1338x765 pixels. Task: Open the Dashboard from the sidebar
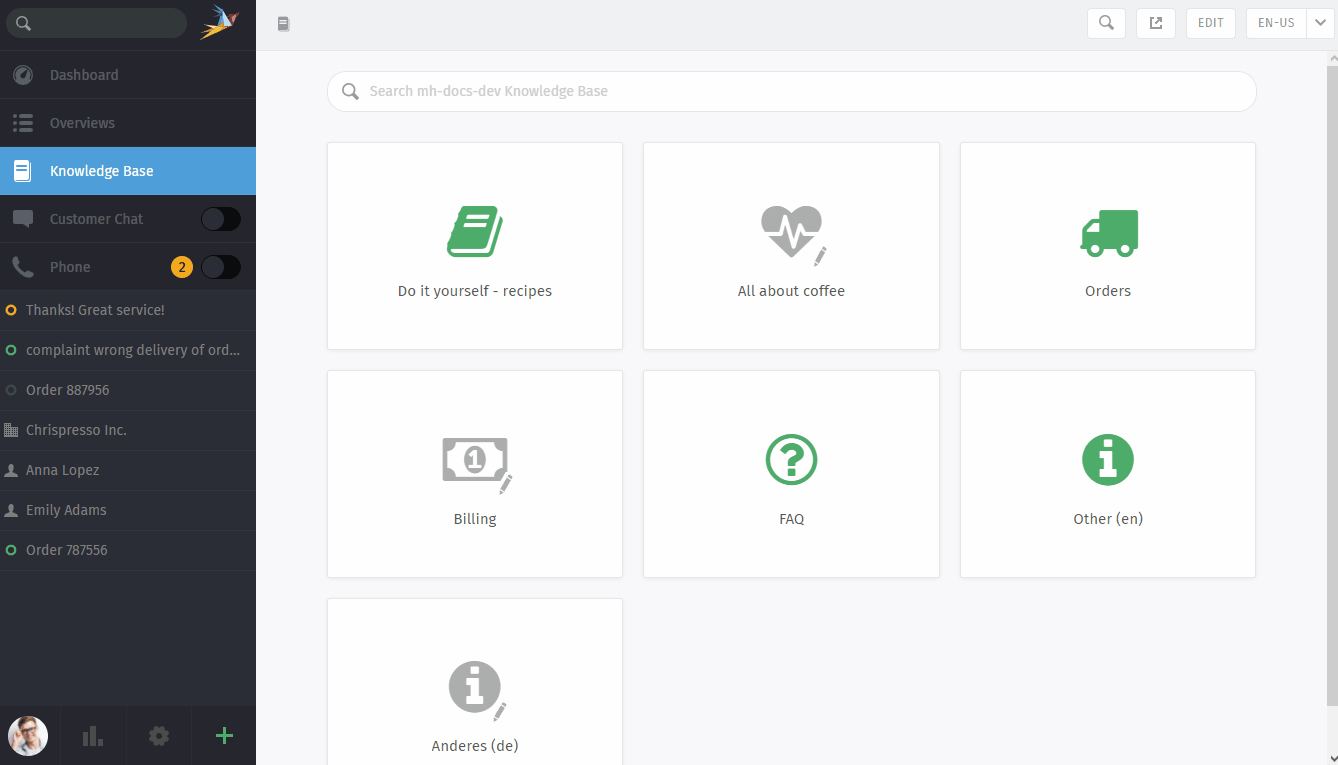(82, 74)
